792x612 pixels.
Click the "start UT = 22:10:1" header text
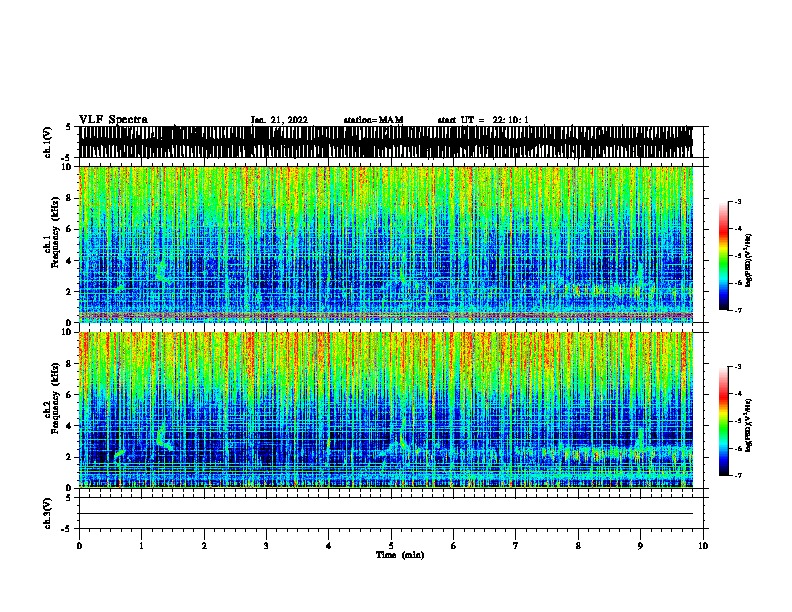coord(483,120)
